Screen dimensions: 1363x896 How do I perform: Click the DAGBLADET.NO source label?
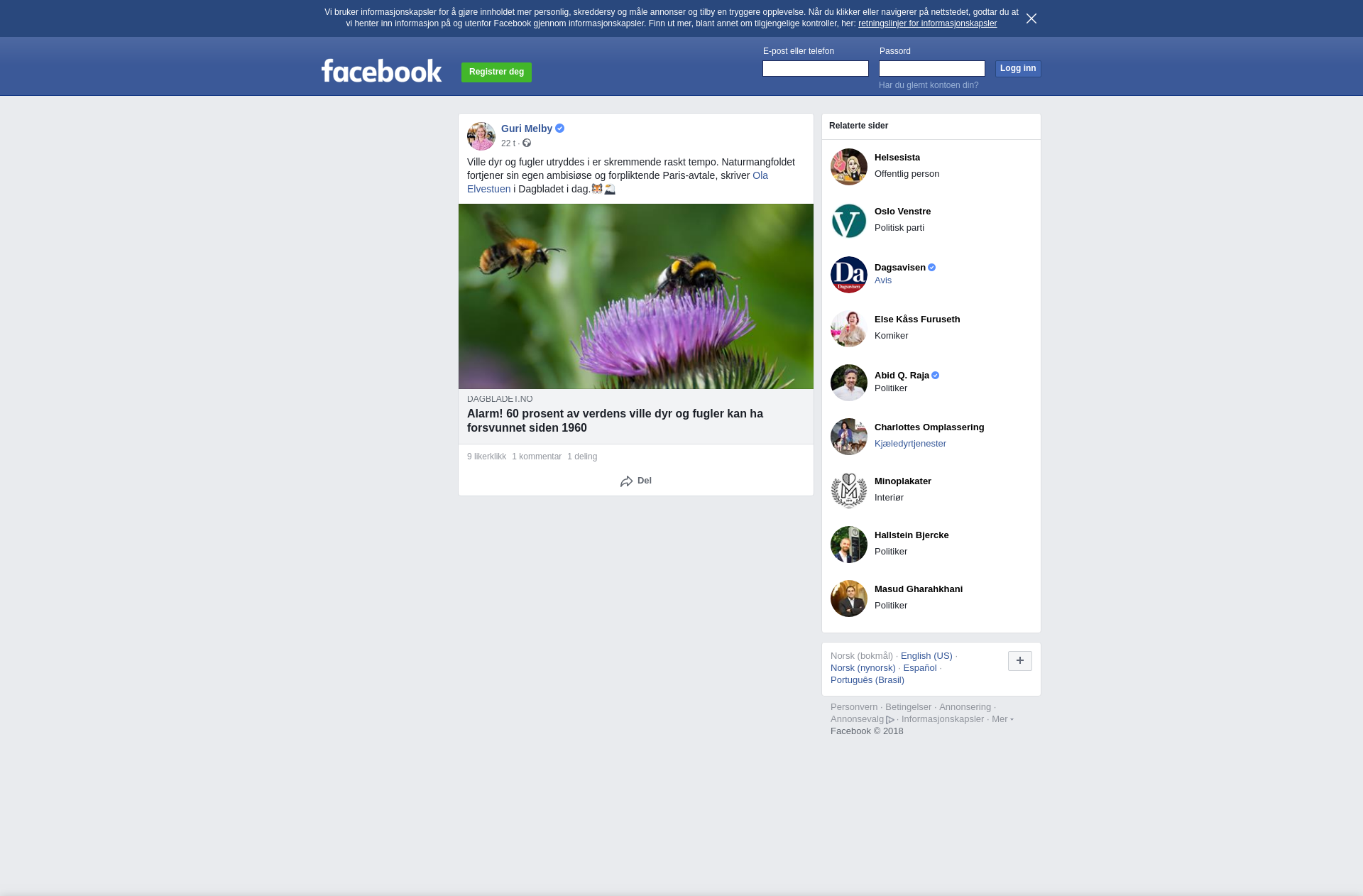pos(500,399)
